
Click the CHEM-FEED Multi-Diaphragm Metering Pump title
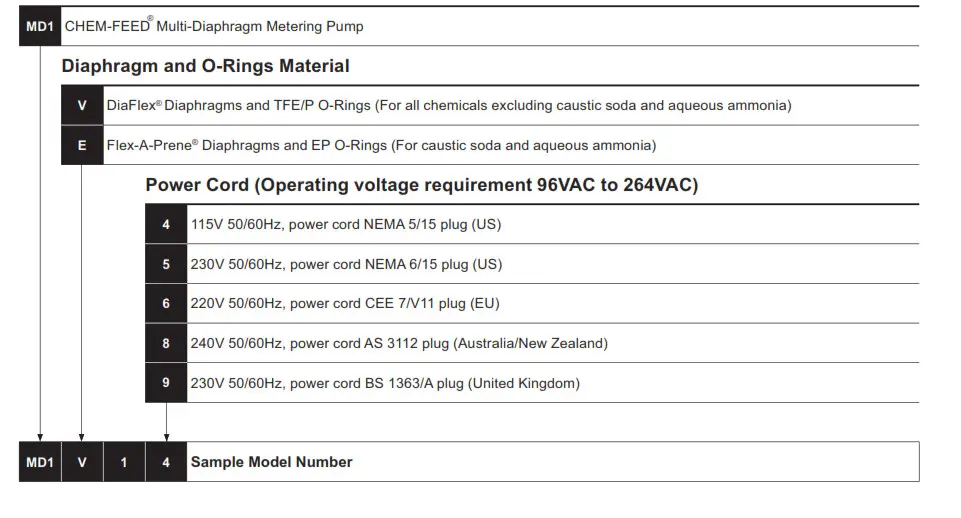(214, 26)
